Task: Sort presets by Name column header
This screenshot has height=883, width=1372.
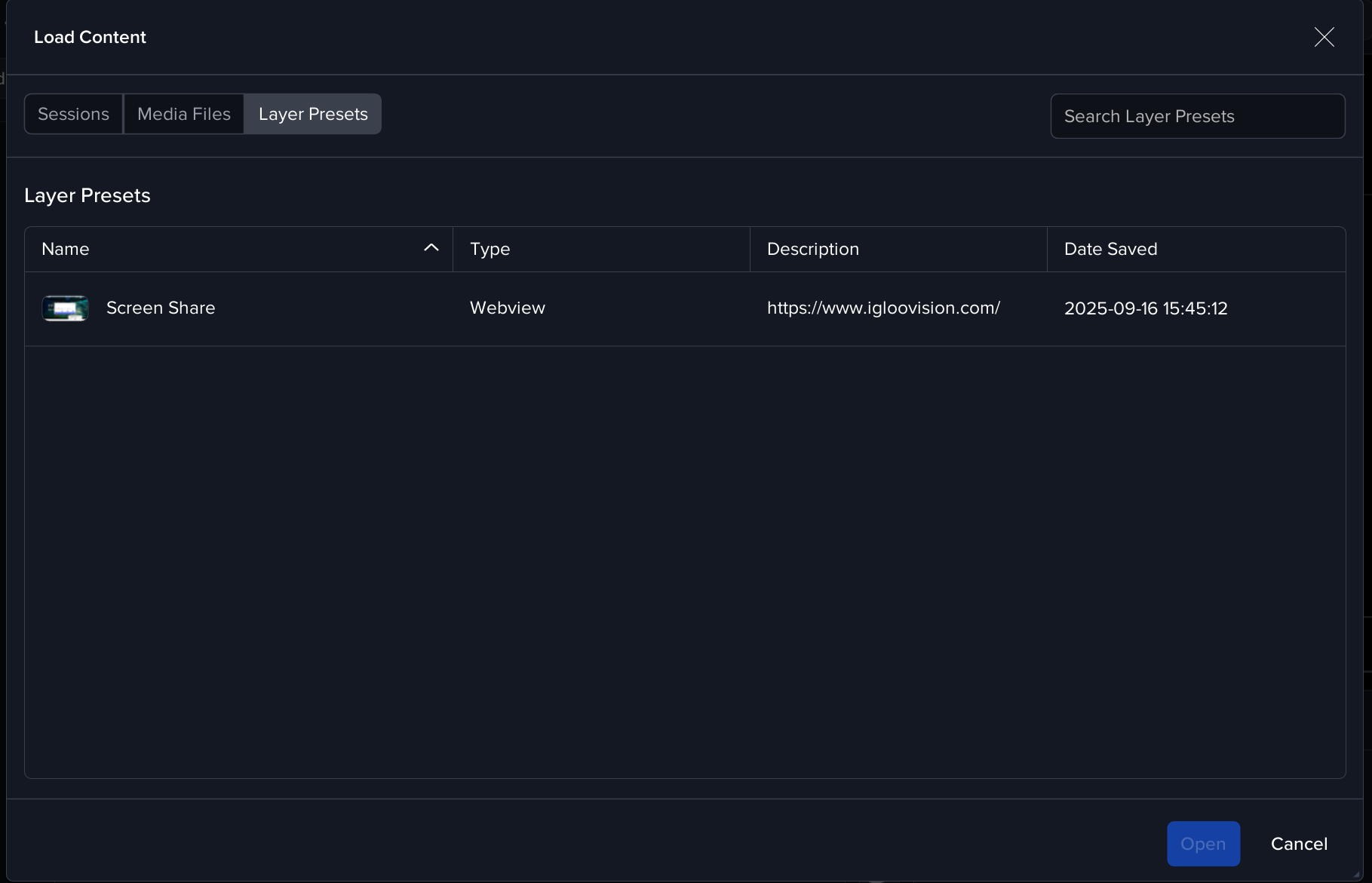Action: click(x=66, y=249)
